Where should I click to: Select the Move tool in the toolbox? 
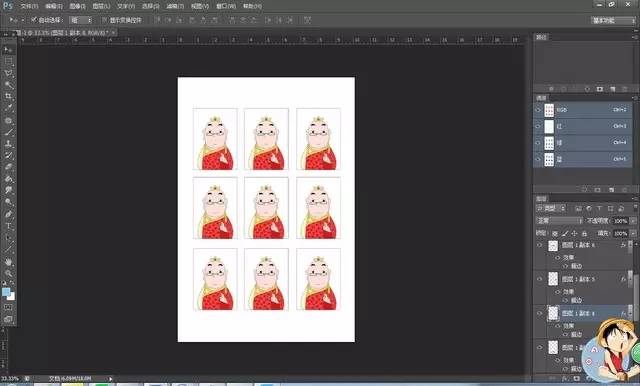(x=8, y=49)
